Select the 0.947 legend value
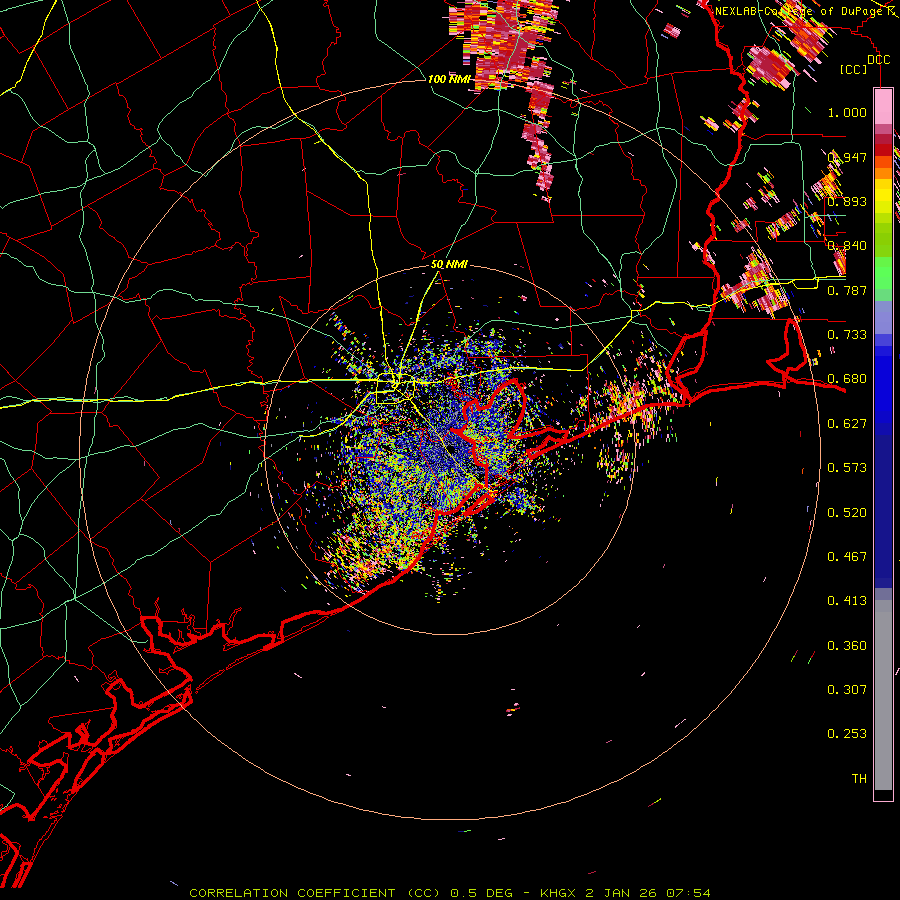 click(x=847, y=157)
